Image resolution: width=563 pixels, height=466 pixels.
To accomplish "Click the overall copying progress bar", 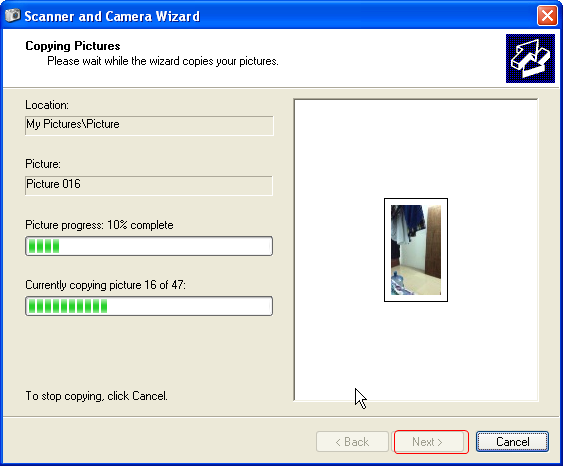I will 149,306.
